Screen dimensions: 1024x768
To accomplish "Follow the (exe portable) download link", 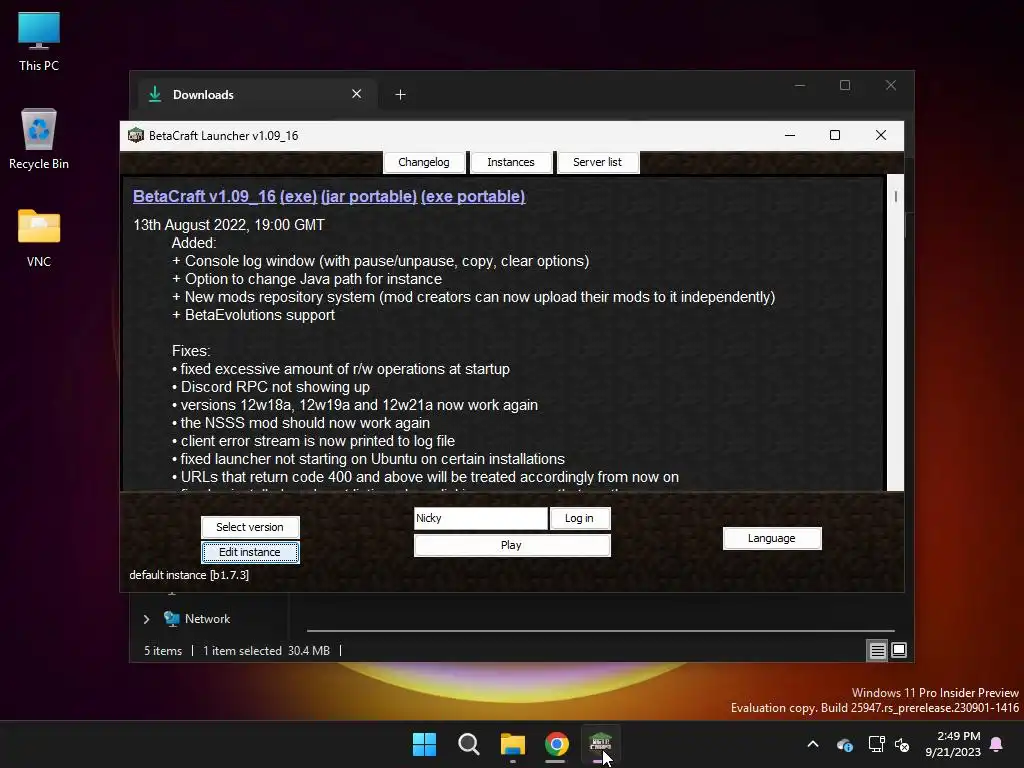I will 473,197.
